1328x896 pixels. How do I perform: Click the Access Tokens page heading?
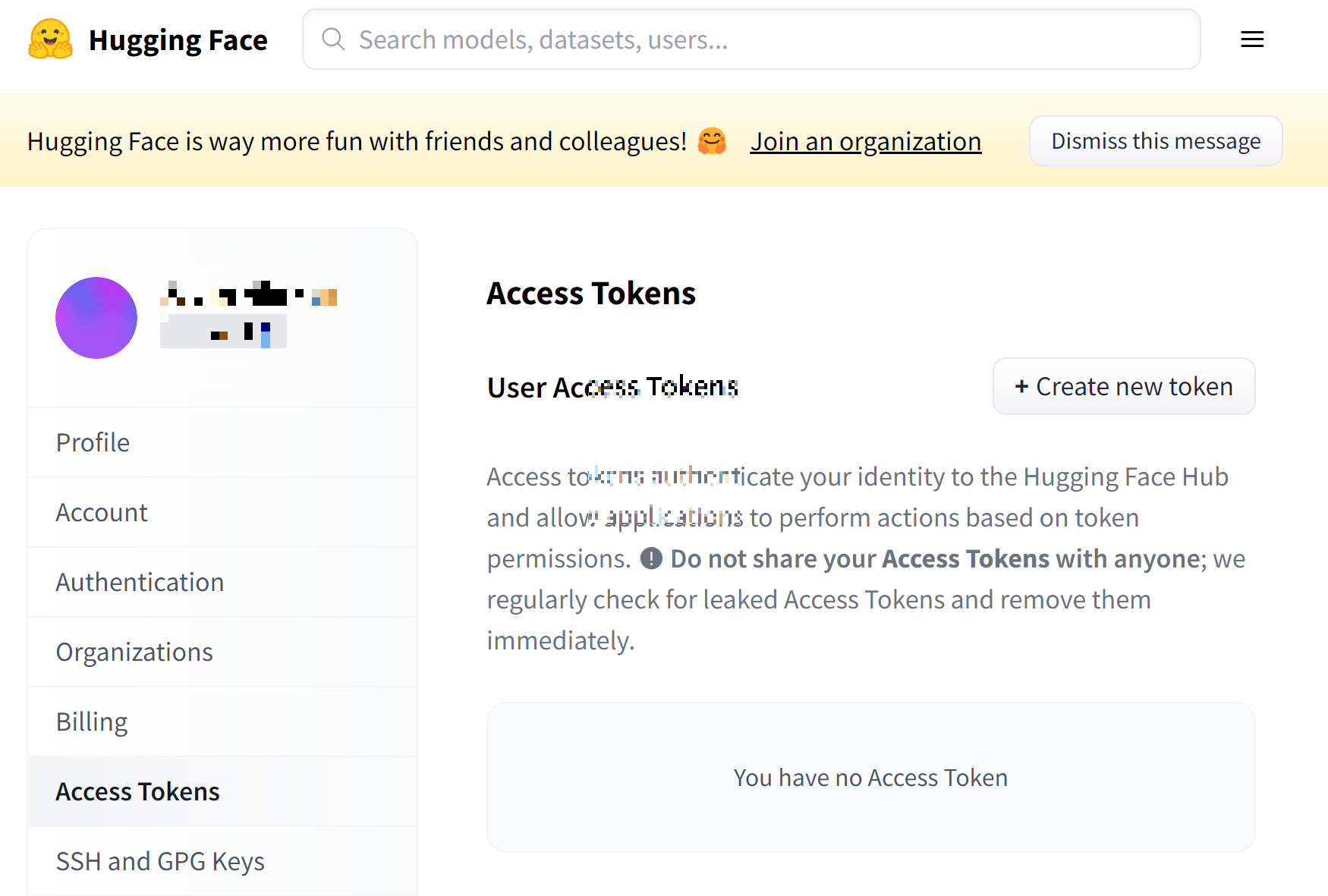point(591,293)
